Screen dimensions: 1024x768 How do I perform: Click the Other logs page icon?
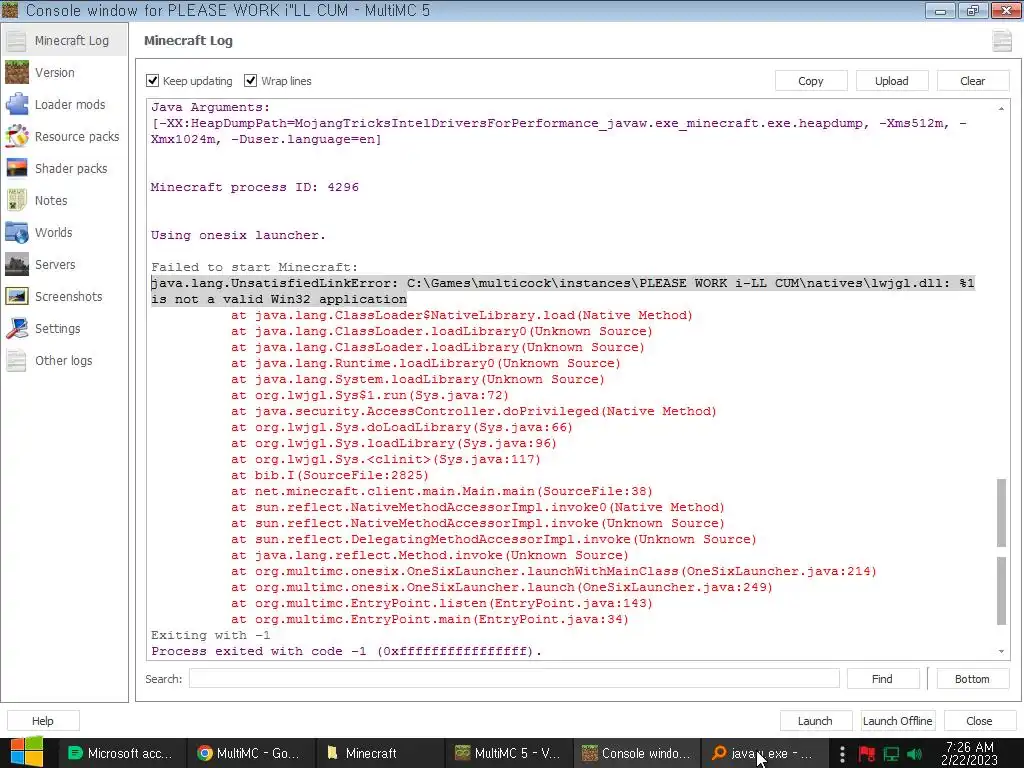coord(16,360)
